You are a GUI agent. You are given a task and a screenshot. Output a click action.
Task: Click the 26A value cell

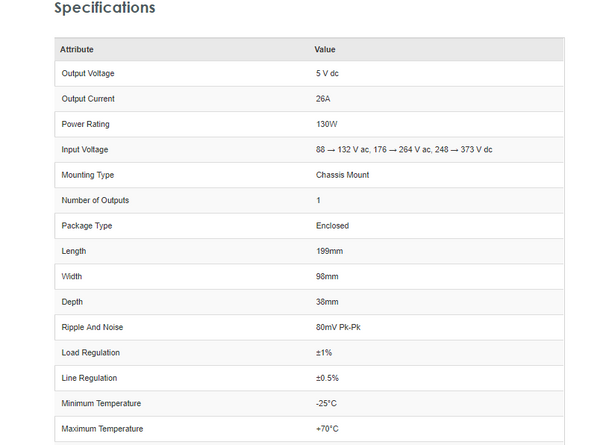pos(323,99)
